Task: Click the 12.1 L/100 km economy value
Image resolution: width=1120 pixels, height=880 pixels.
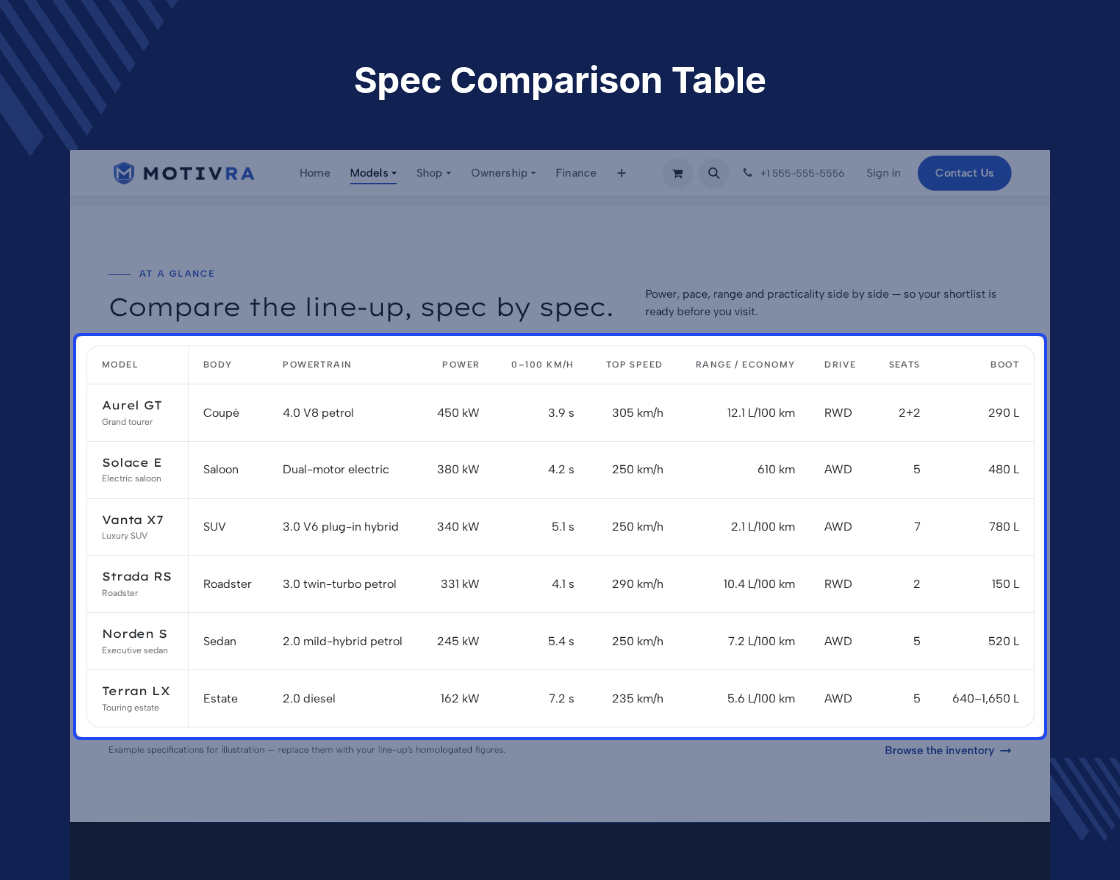Action: (x=761, y=413)
